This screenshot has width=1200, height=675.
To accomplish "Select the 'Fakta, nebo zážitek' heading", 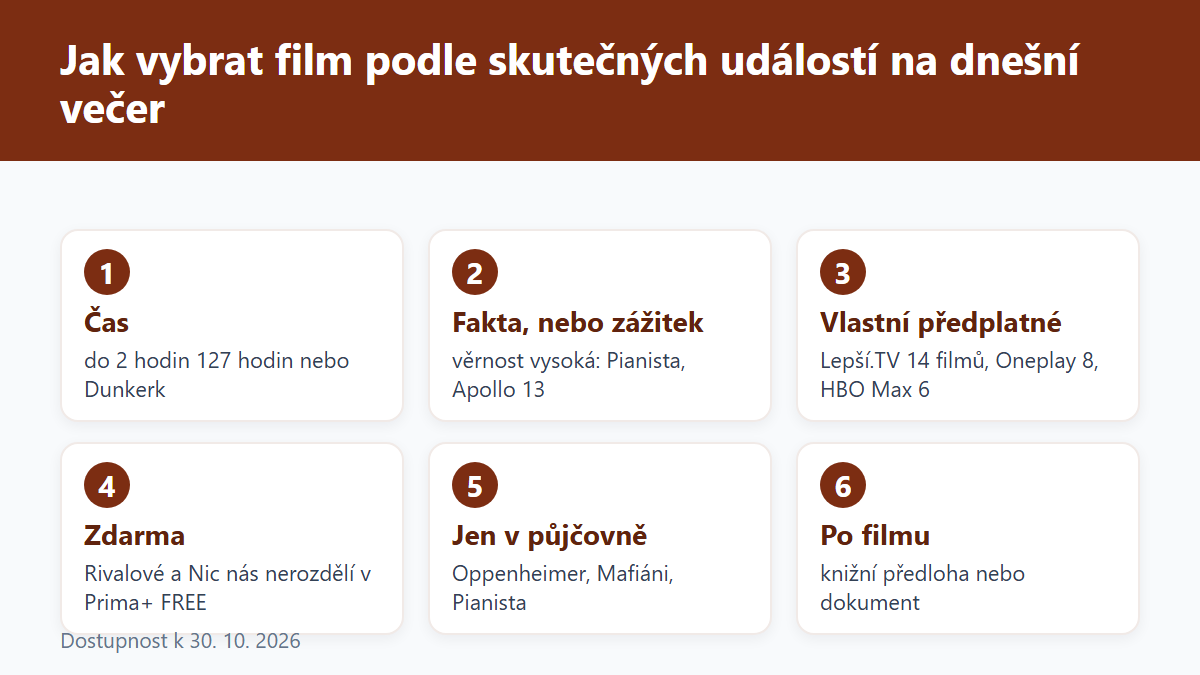I will point(578,323).
